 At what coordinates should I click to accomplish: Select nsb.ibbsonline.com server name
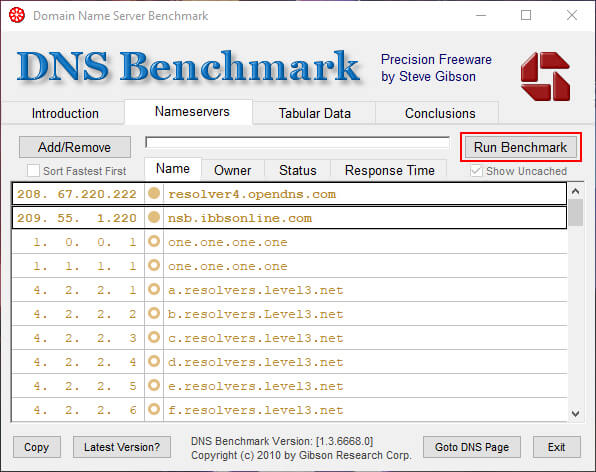coord(240,218)
